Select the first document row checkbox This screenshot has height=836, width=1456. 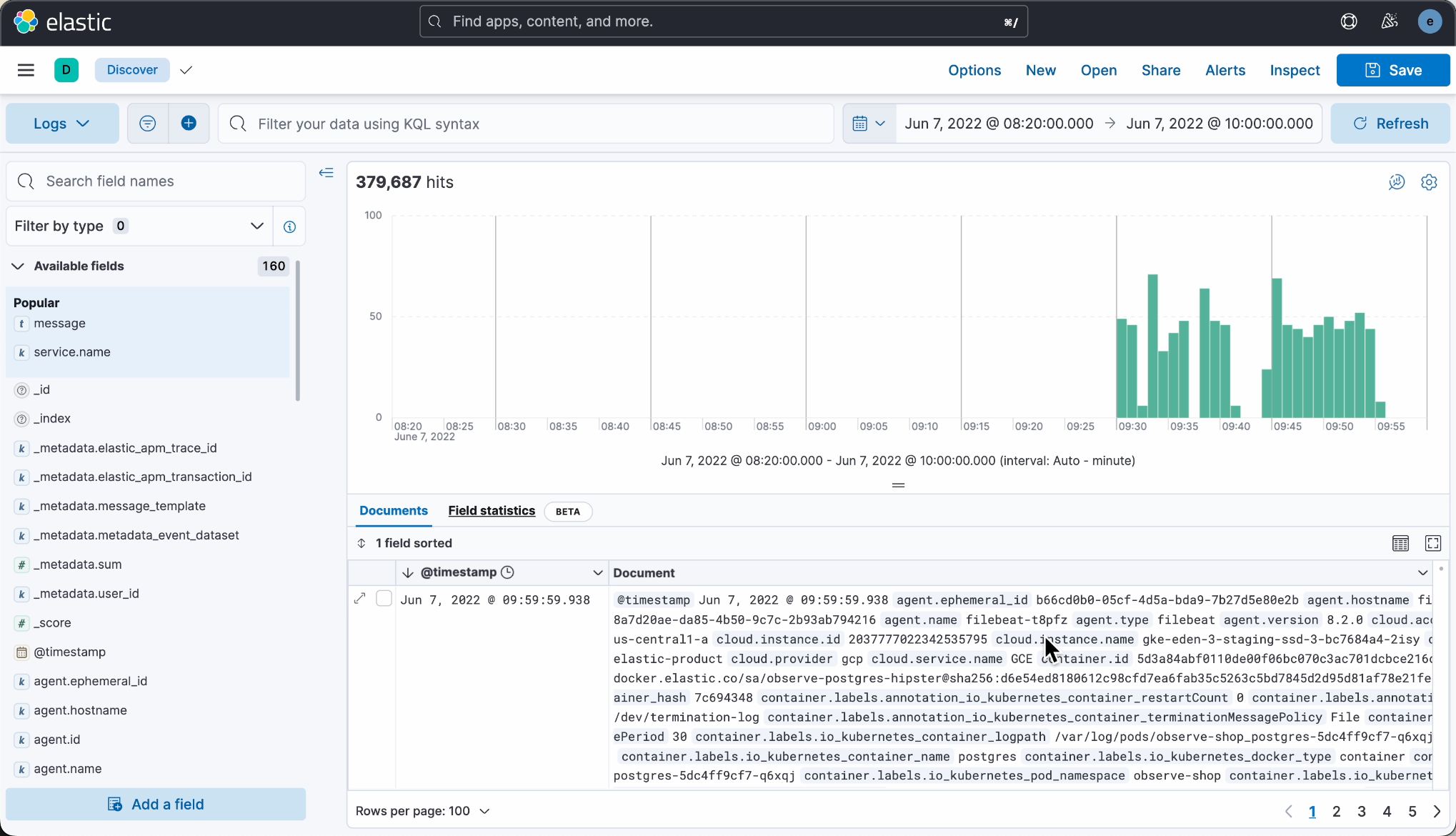click(384, 599)
